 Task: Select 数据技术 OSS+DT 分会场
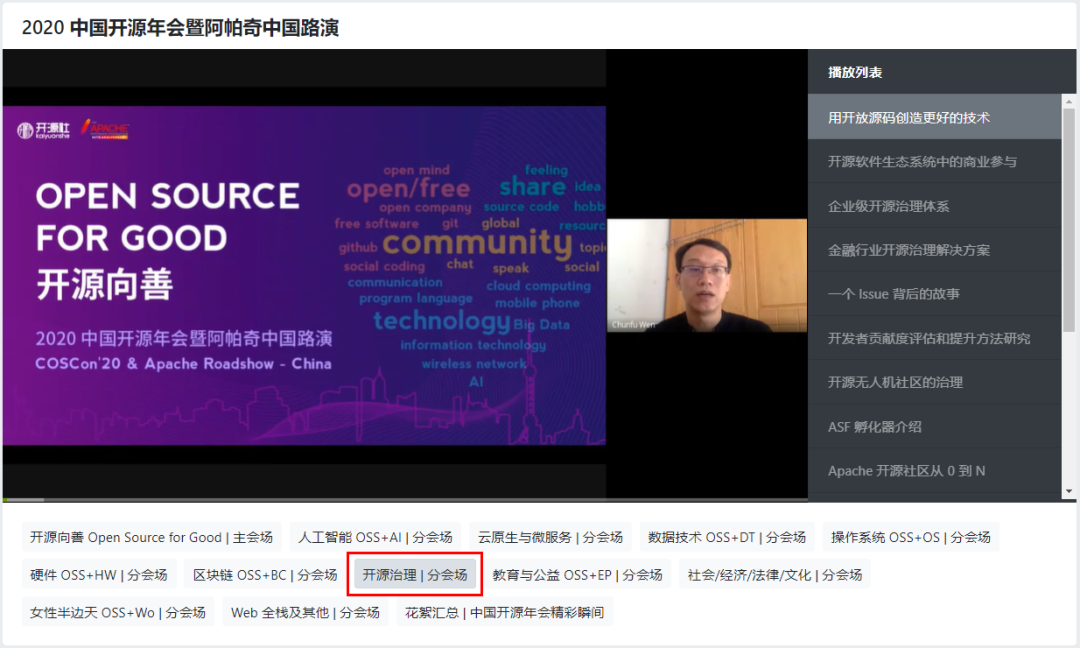pos(727,537)
